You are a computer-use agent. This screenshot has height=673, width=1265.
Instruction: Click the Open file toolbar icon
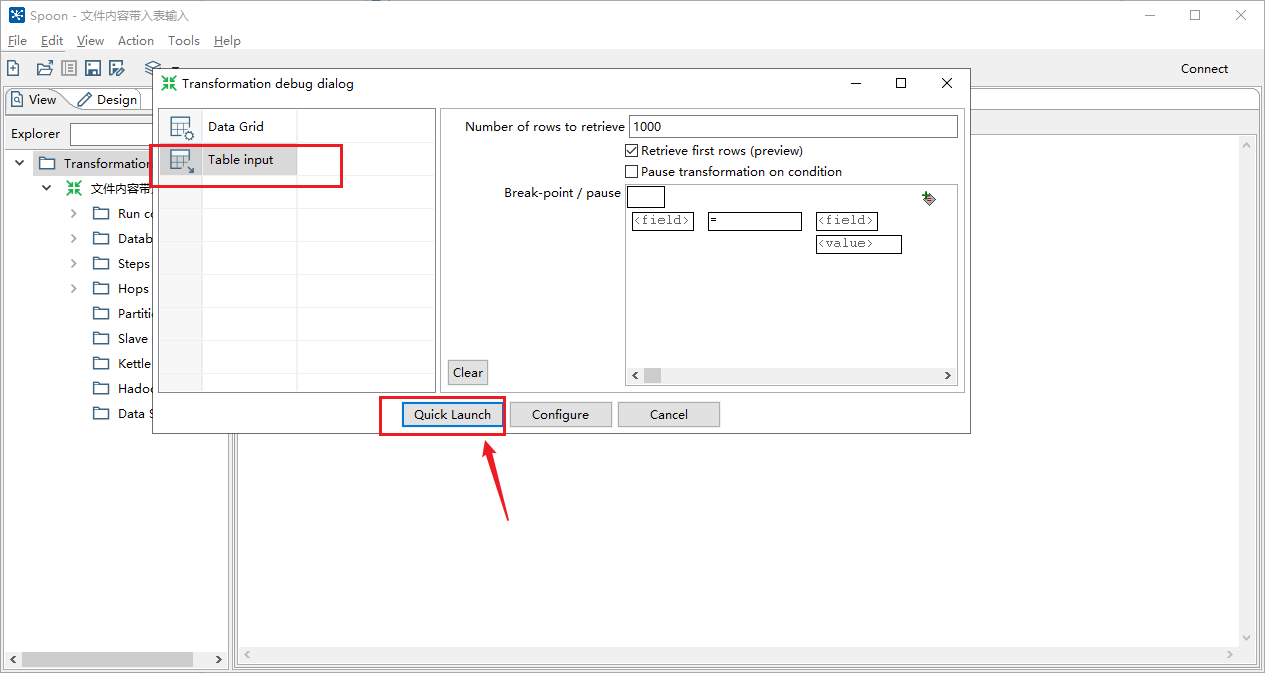(44, 68)
